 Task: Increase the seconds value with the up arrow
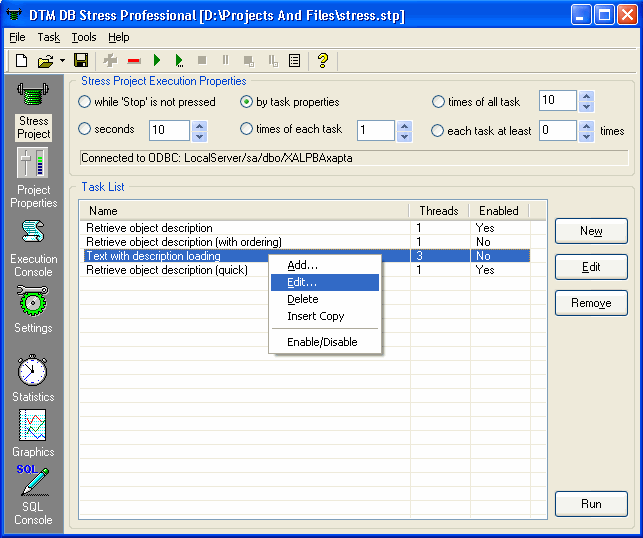pos(199,125)
